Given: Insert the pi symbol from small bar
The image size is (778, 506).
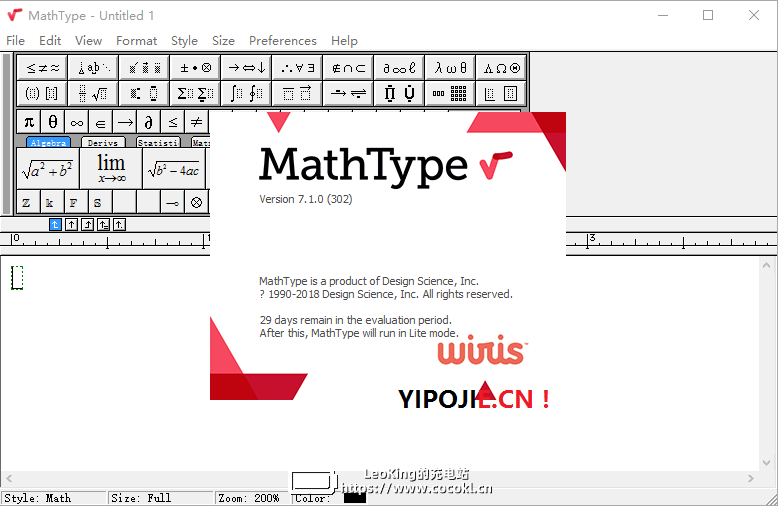Looking at the screenshot, I should [x=29, y=122].
